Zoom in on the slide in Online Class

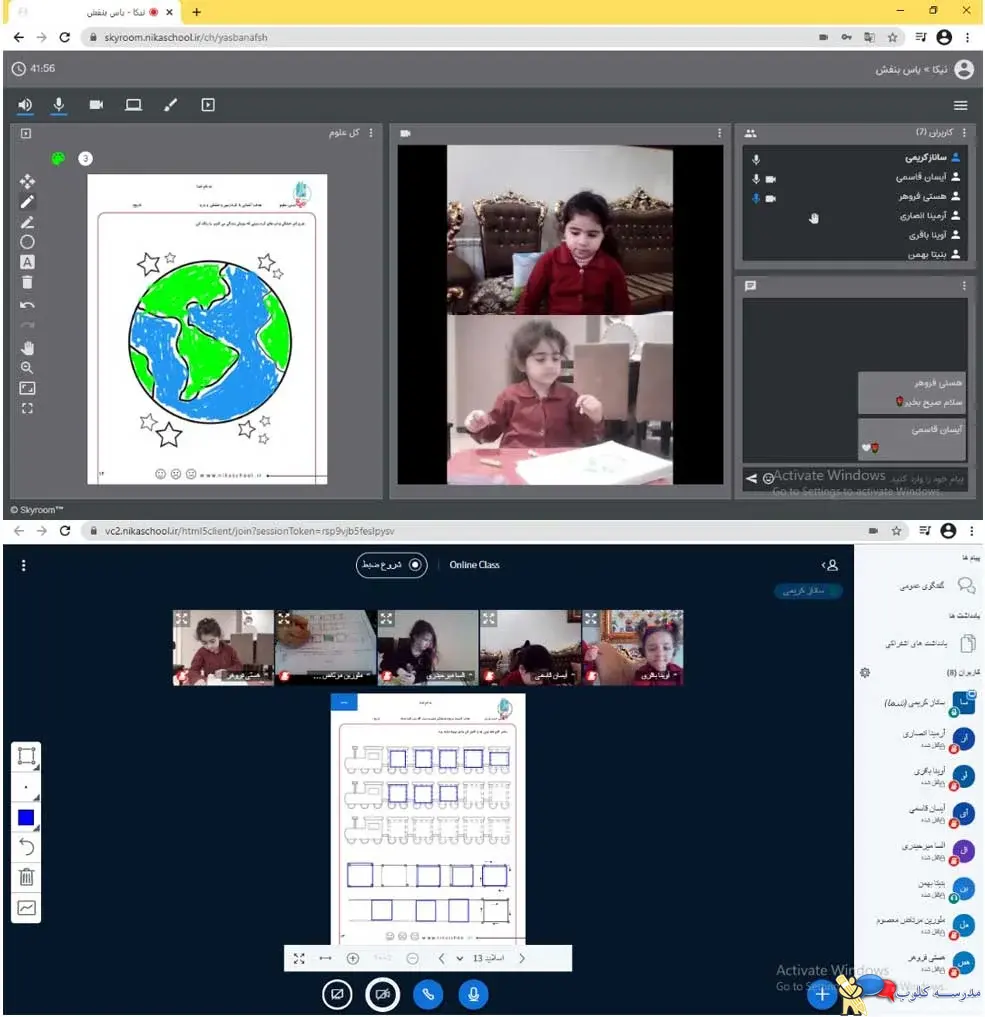pyautogui.click(x=353, y=959)
